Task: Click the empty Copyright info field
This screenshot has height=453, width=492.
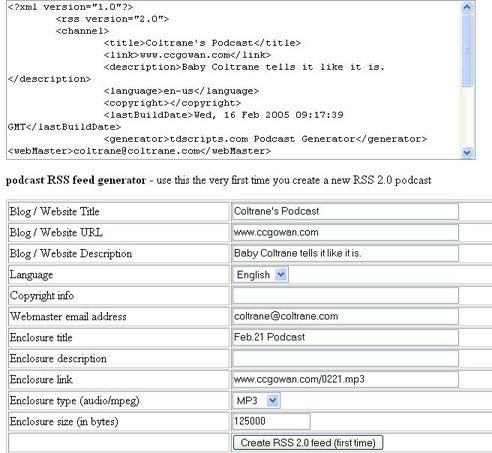Action: 345,296
